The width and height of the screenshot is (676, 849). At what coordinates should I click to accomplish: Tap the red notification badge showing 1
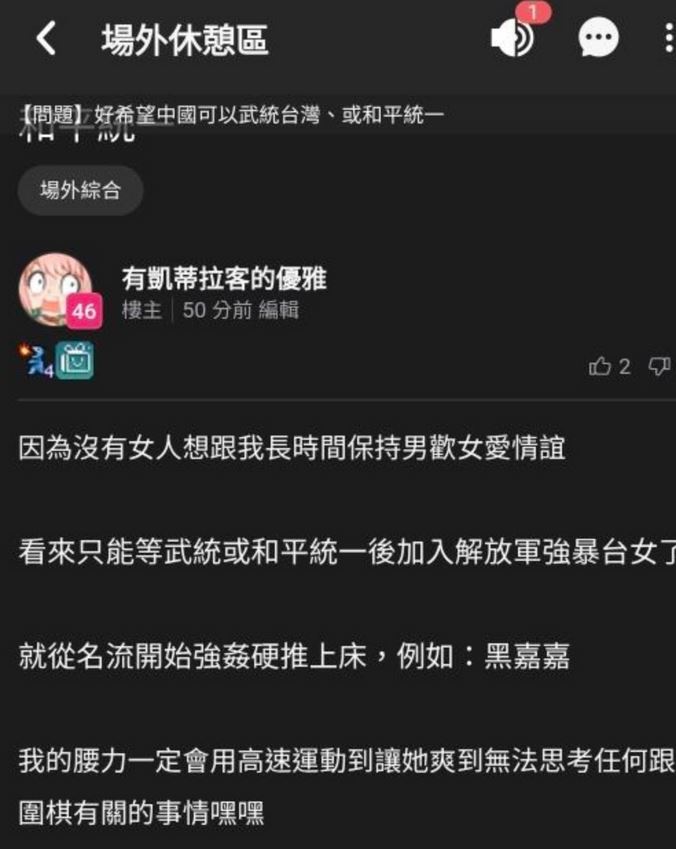(533, 12)
